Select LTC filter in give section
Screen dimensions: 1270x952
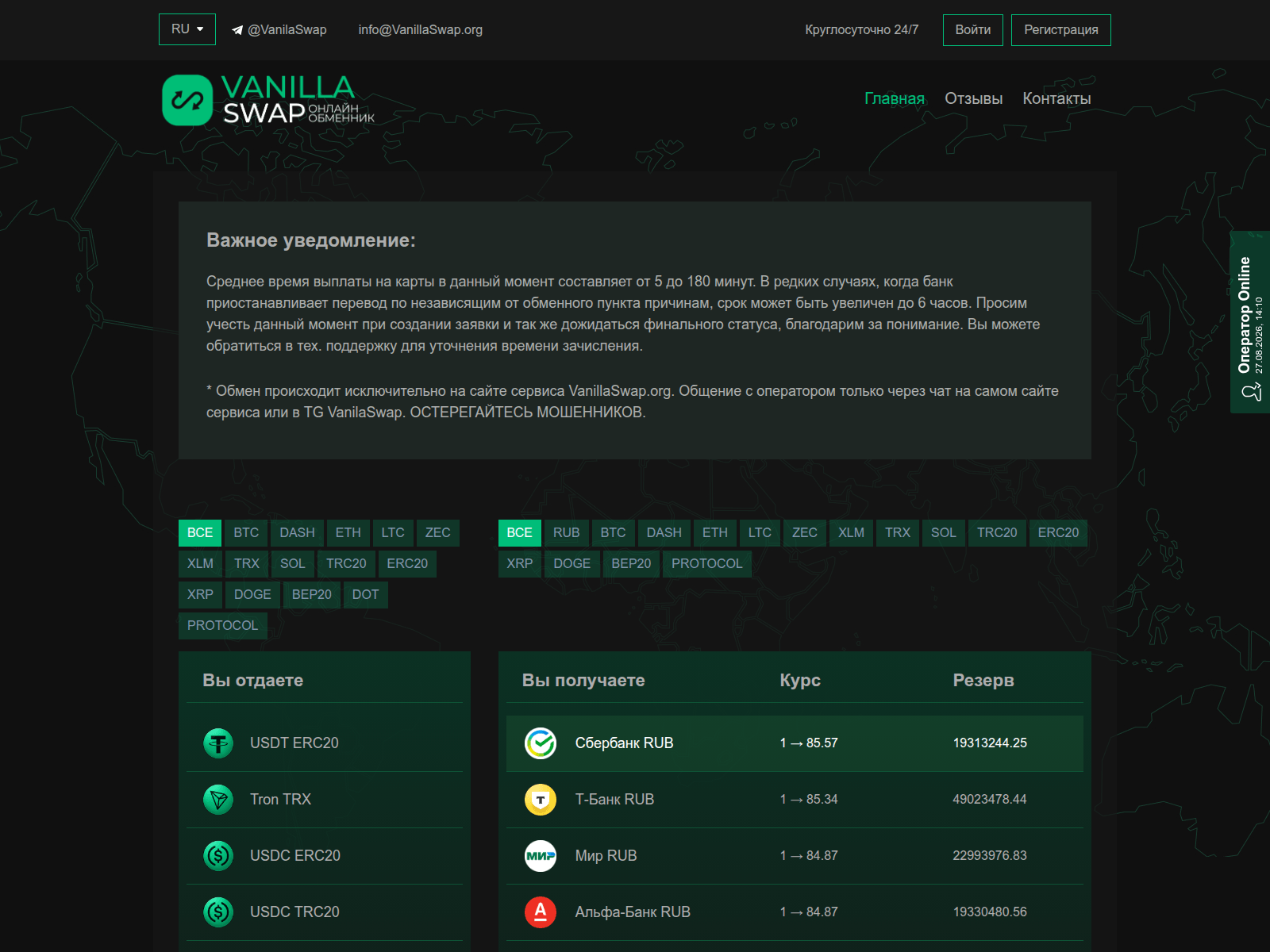tap(393, 533)
